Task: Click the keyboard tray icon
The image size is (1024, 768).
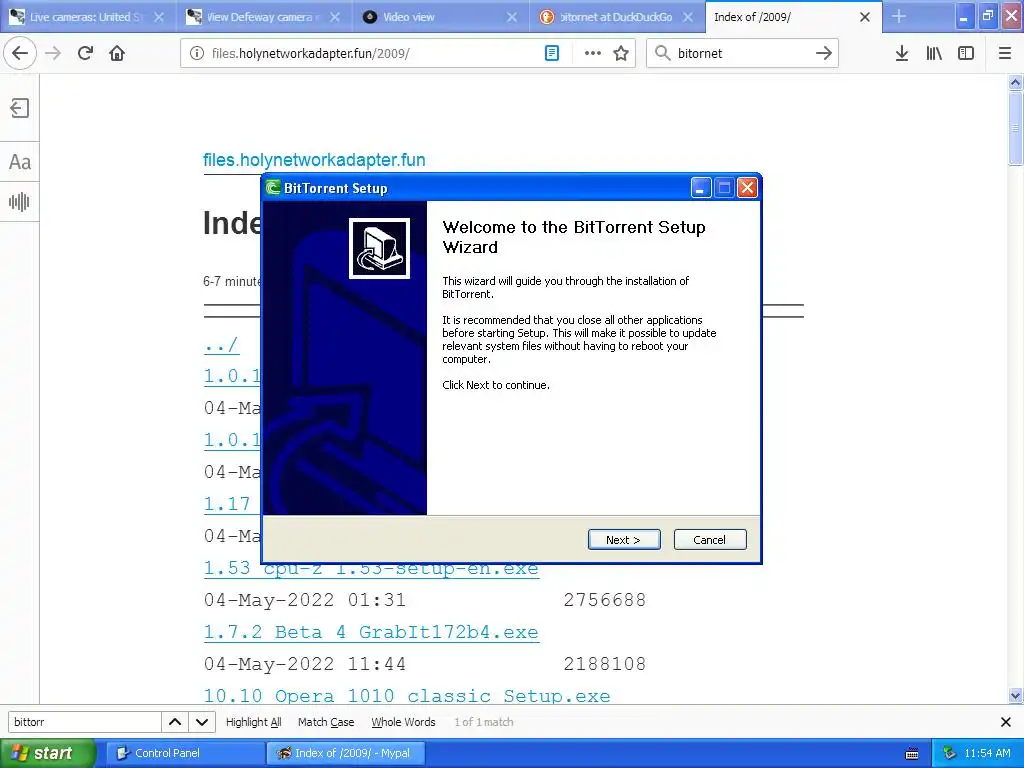Action: 912,754
